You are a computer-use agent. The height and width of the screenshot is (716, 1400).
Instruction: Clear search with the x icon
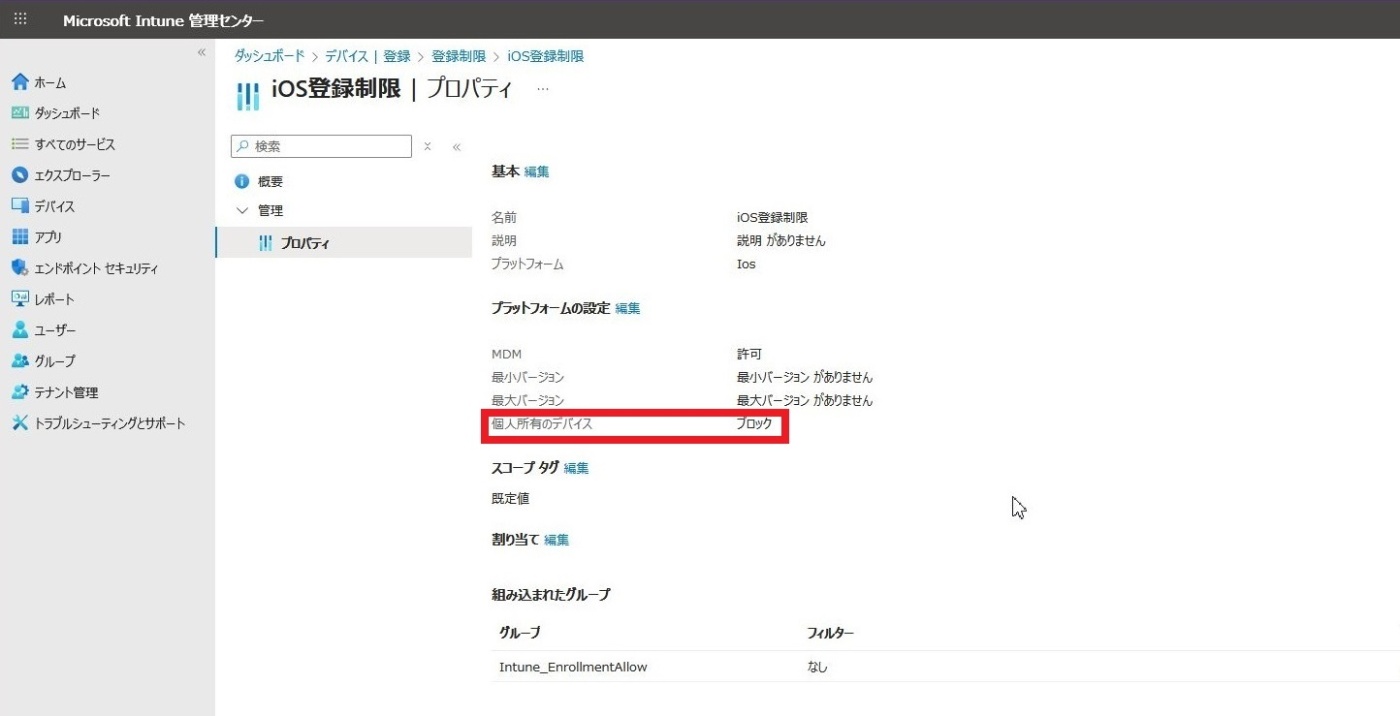[x=427, y=146]
